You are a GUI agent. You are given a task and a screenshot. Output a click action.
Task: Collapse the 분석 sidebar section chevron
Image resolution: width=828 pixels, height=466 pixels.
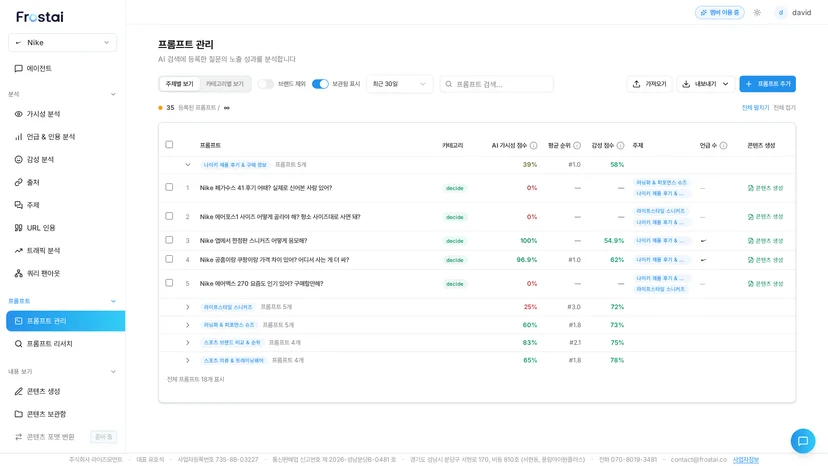pyautogui.click(x=113, y=95)
